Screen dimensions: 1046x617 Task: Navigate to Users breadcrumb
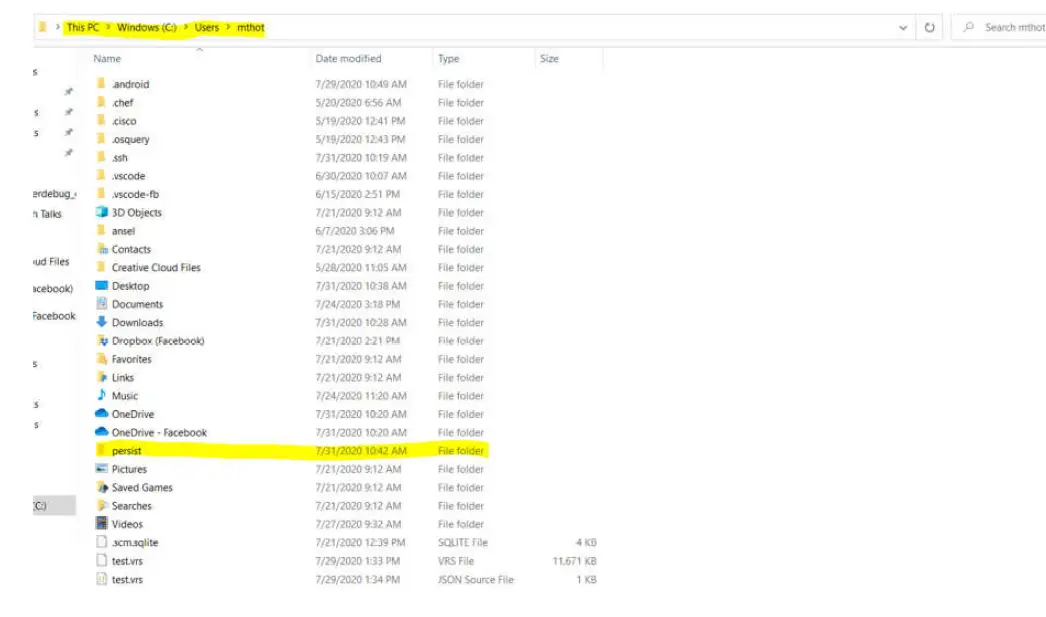pyautogui.click(x=207, y=27)
